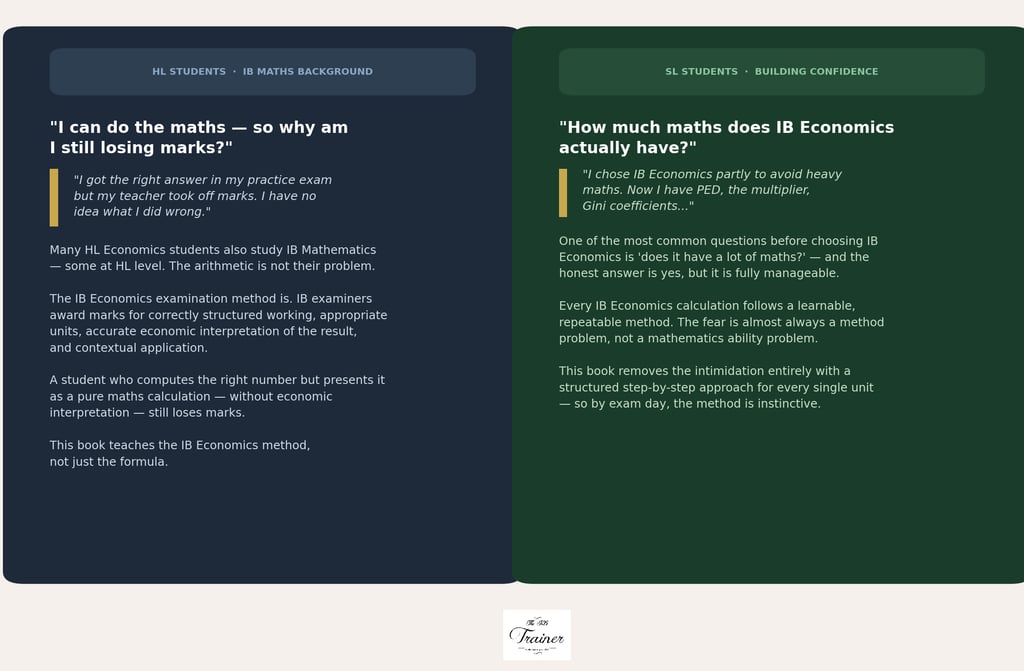Screen dimensions: 1024x671
Task: Click the paragraph about IB examiners awarding marks
Action: (218, 323)
